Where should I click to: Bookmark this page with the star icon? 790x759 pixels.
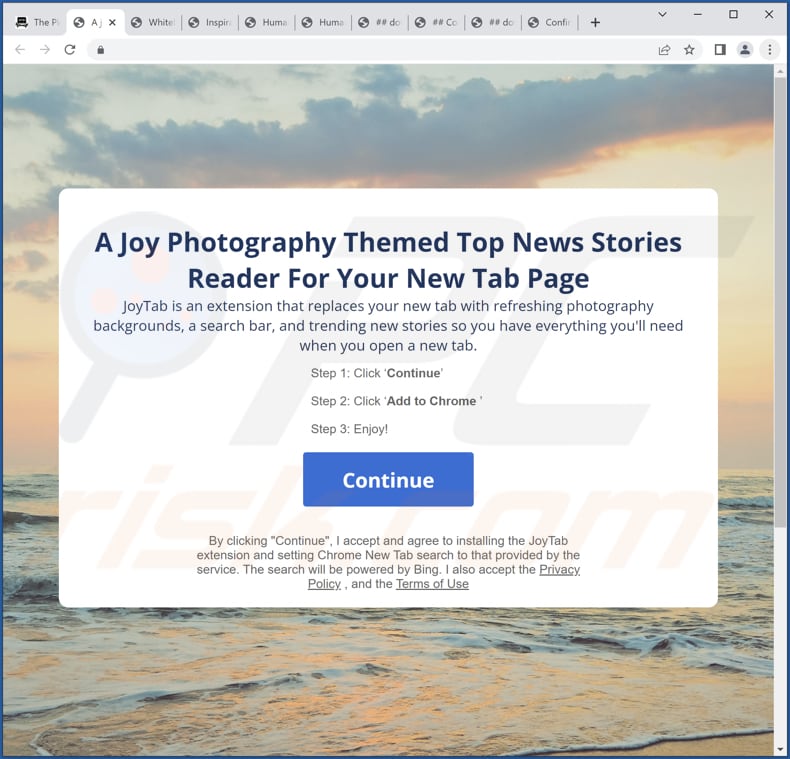tap(689, 49)
